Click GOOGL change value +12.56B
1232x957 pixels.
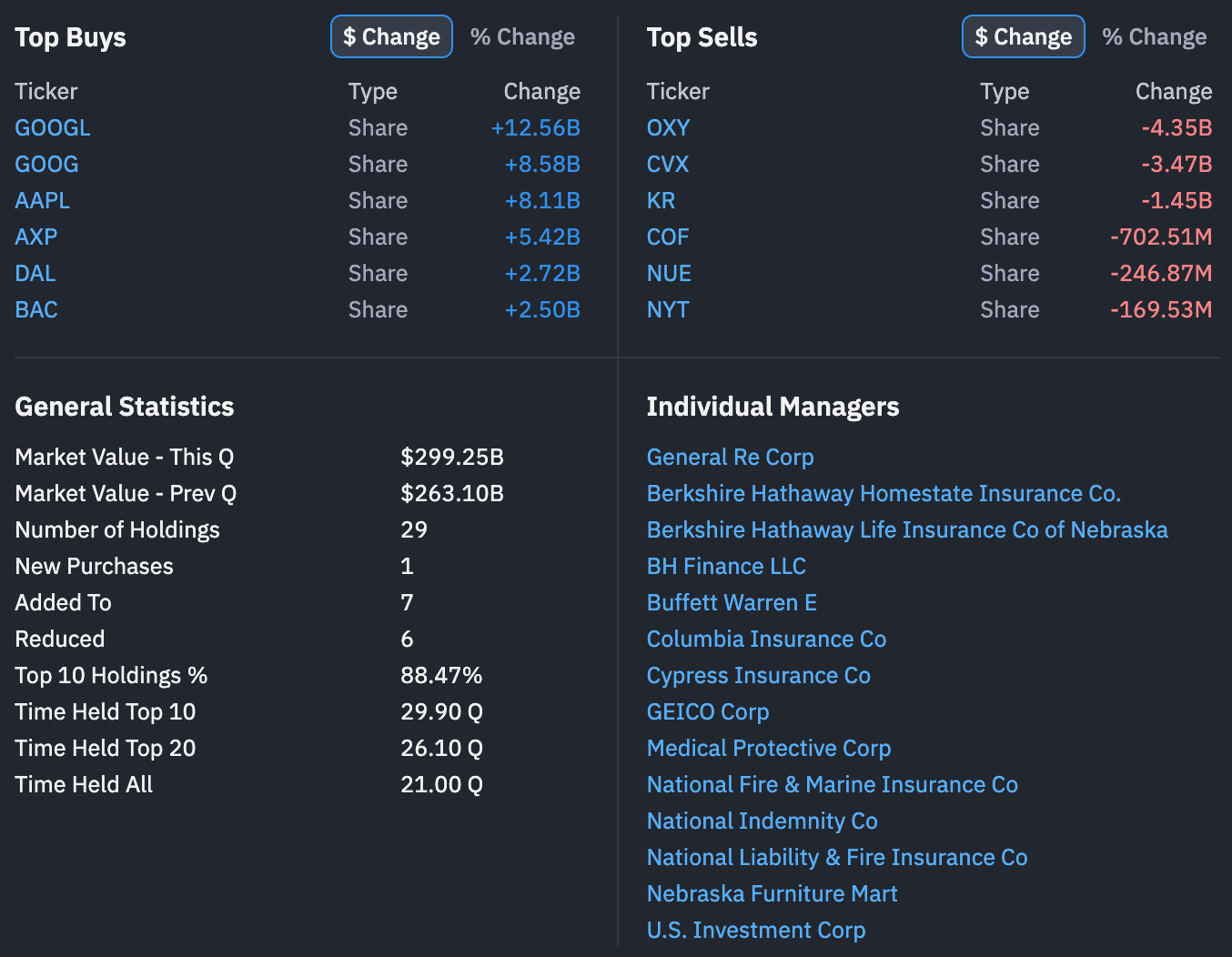(536, 127)
